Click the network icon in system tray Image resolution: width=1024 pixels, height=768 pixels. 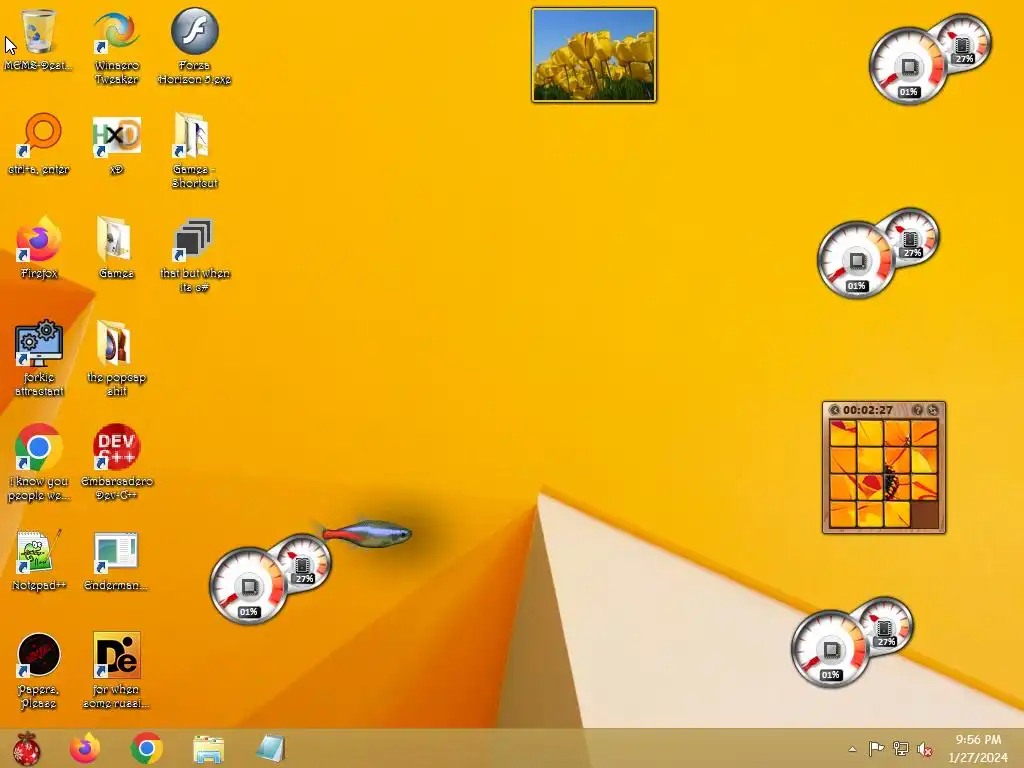coord(901,748)
